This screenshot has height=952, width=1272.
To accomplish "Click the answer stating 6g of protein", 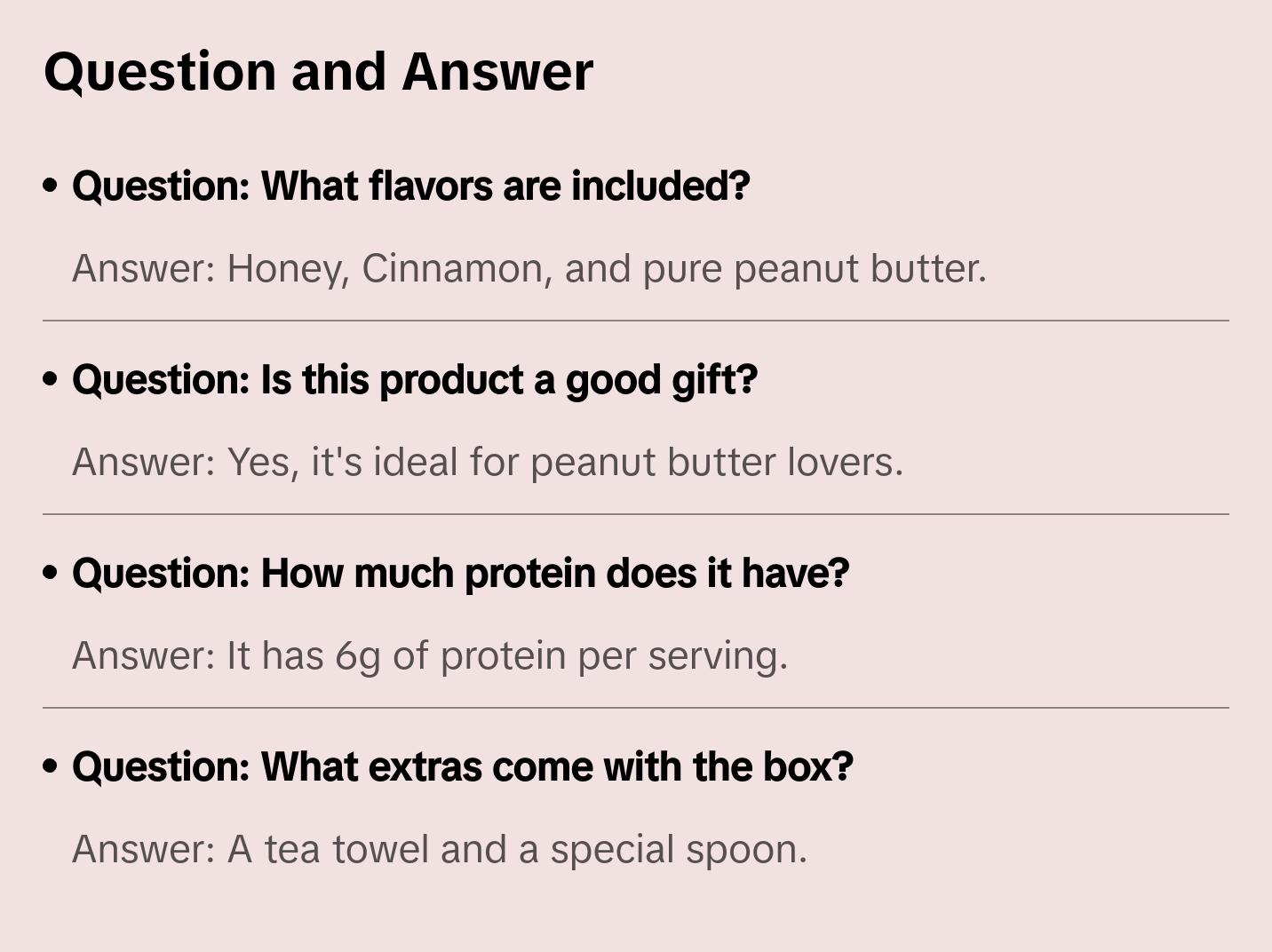I will 429,656.
